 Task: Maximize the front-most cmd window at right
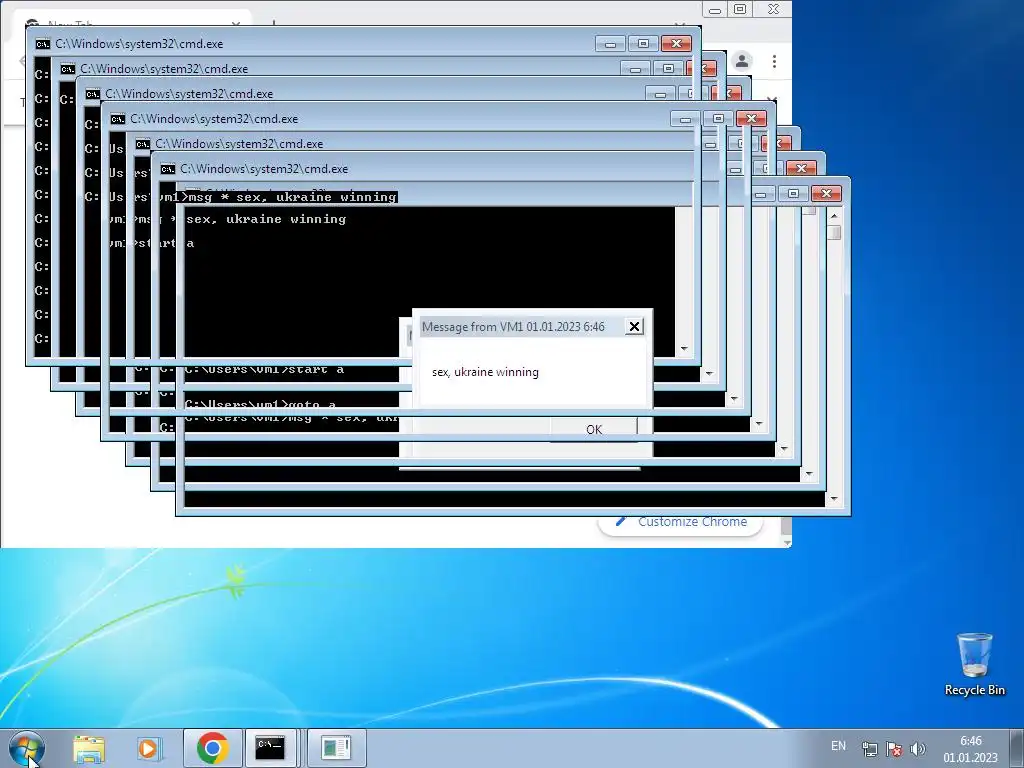[793, 193]
